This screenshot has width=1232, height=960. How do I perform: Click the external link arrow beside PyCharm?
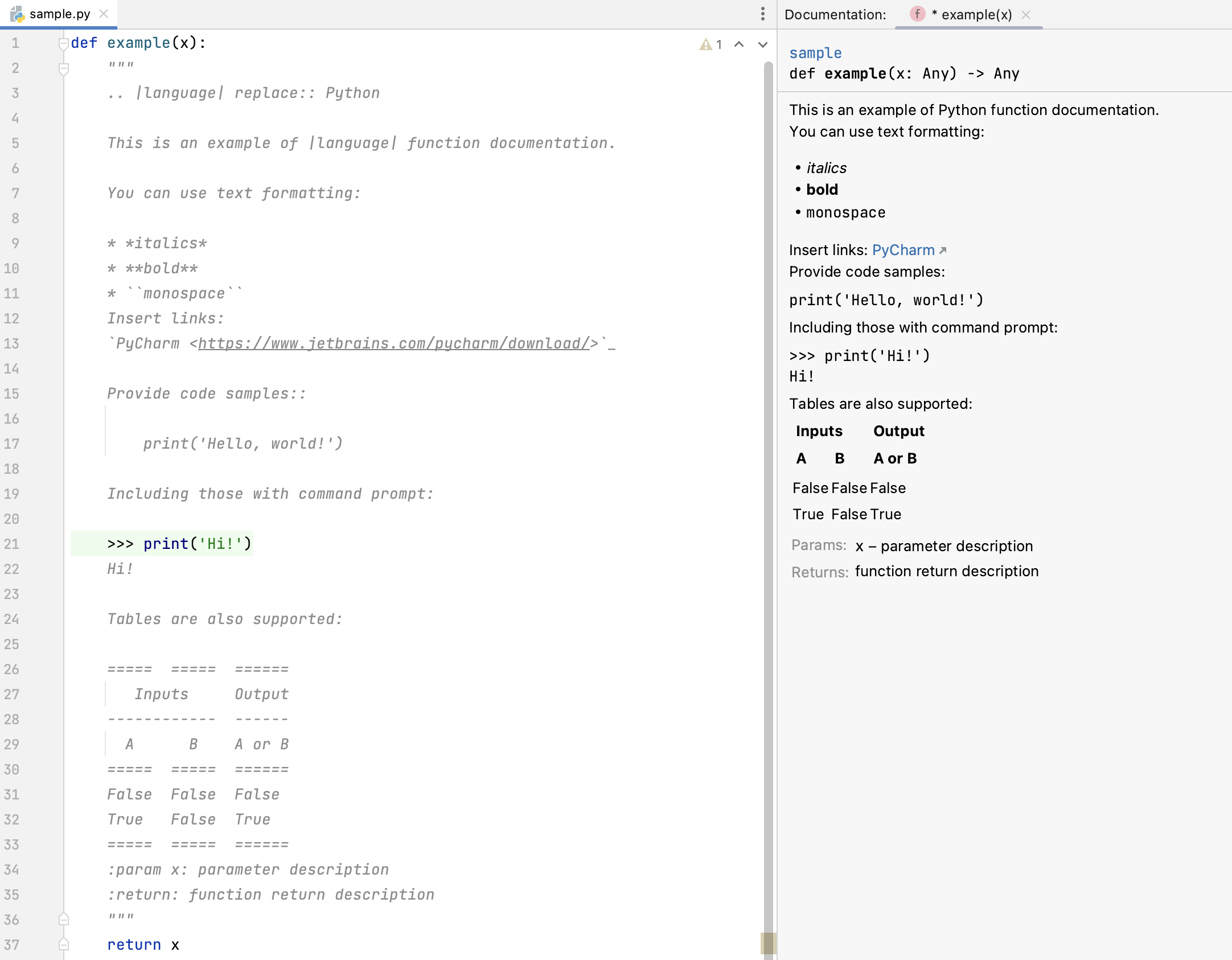point(943,250)
